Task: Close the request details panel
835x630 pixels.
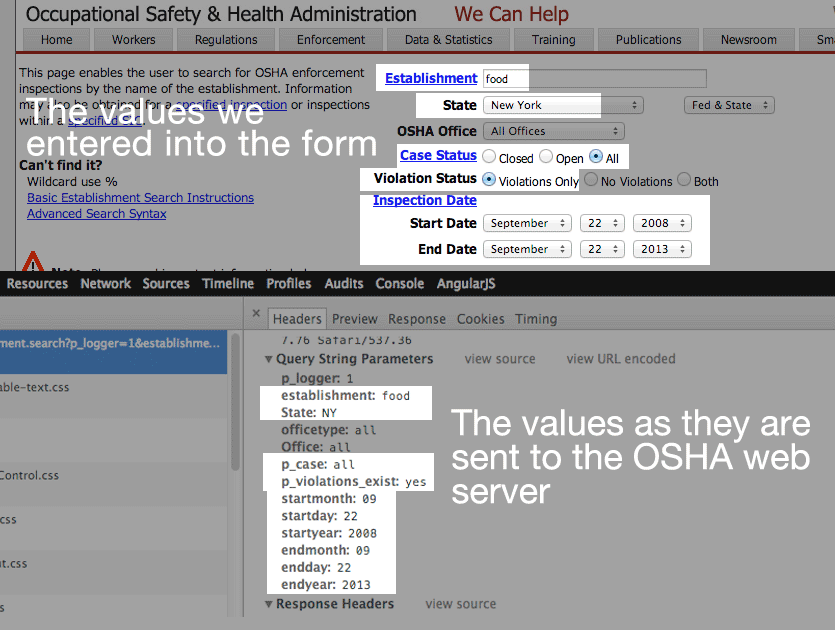Action: [256, 313]
